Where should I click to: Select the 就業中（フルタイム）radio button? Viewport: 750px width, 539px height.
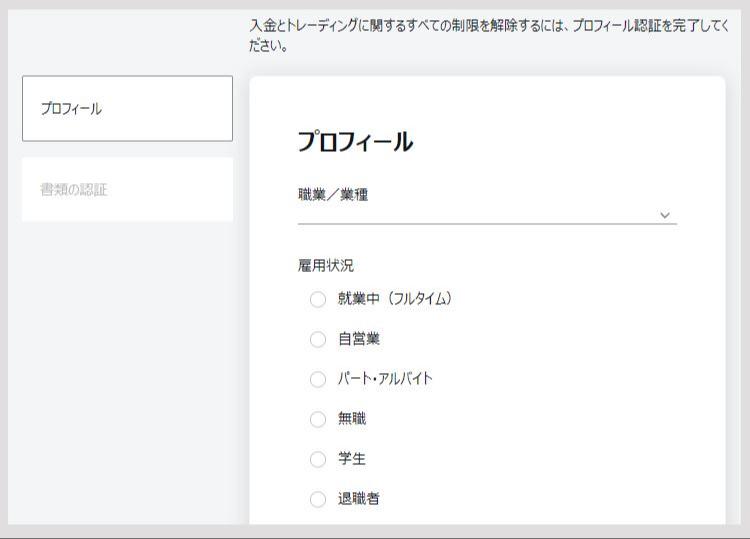(318, 299)
